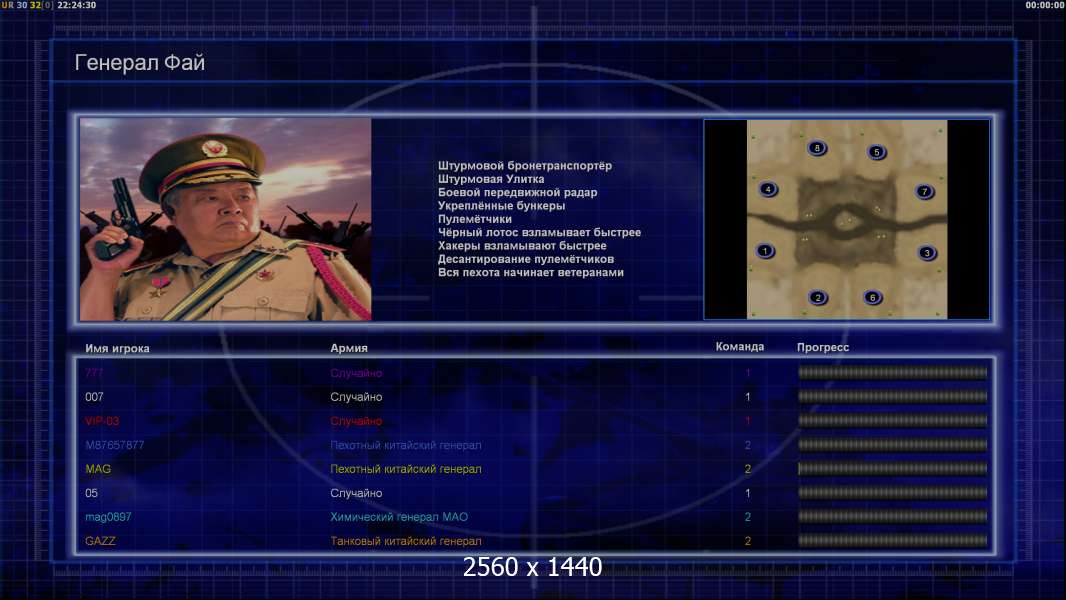This screenshot has height=600, width=1066.
Task: Click the loading progress bar for mag0897
Action: point(893,516)
